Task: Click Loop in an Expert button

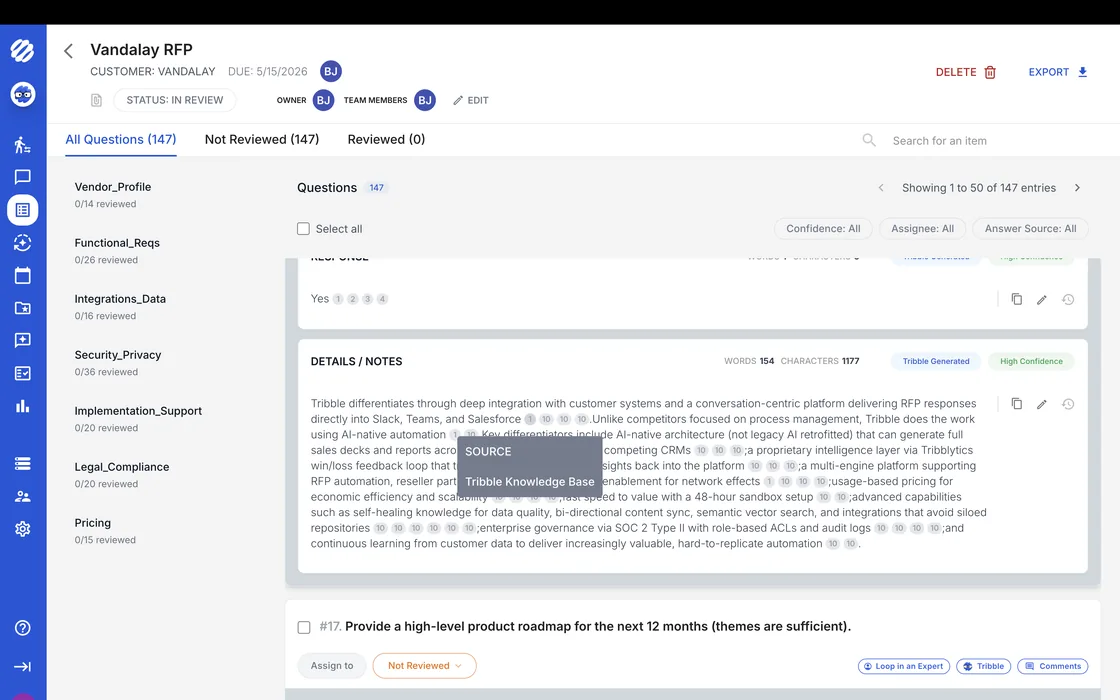Action: (x=904, y=666)
